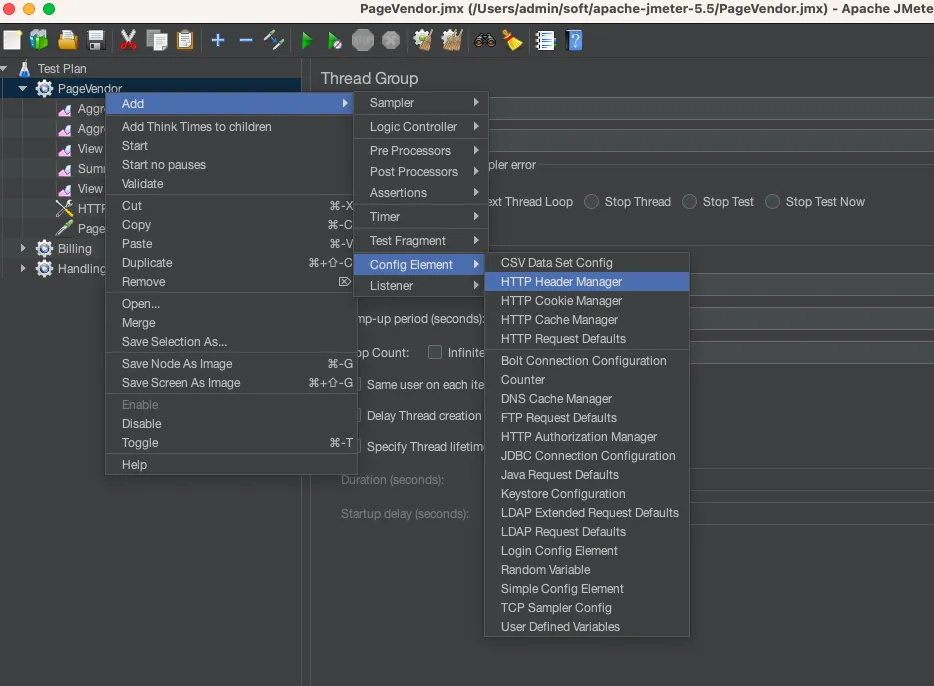934x686 pixels.
Task: Click the Start no pauses icon
Action: (335, 40)
